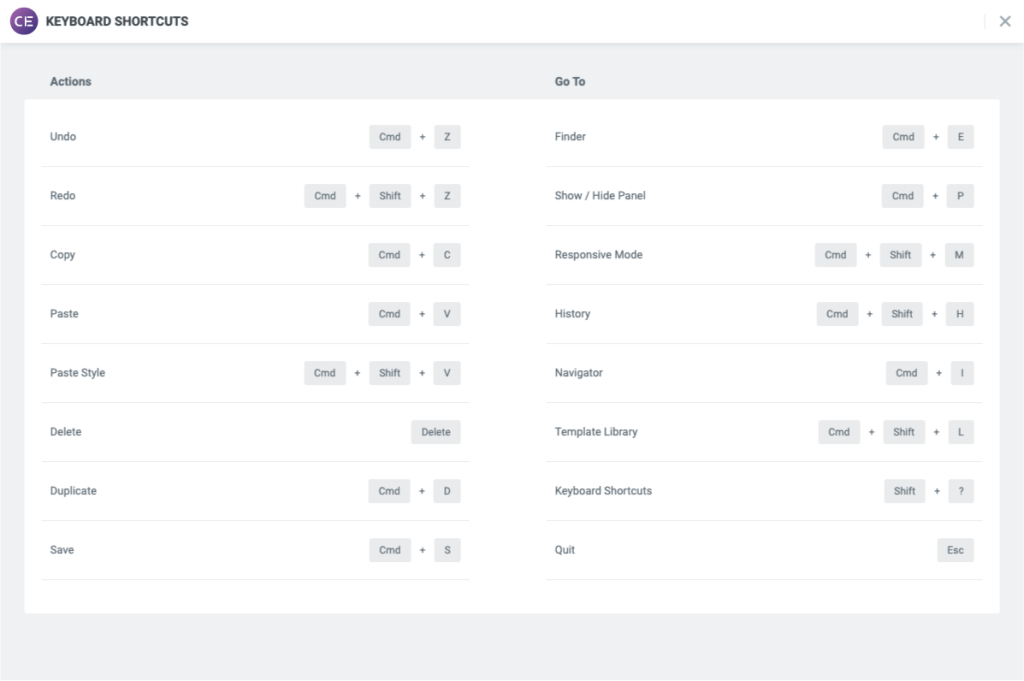1024x681 pixels.
Task: Click the M key badge in Responsive Mode row
Action: (959, 254)
